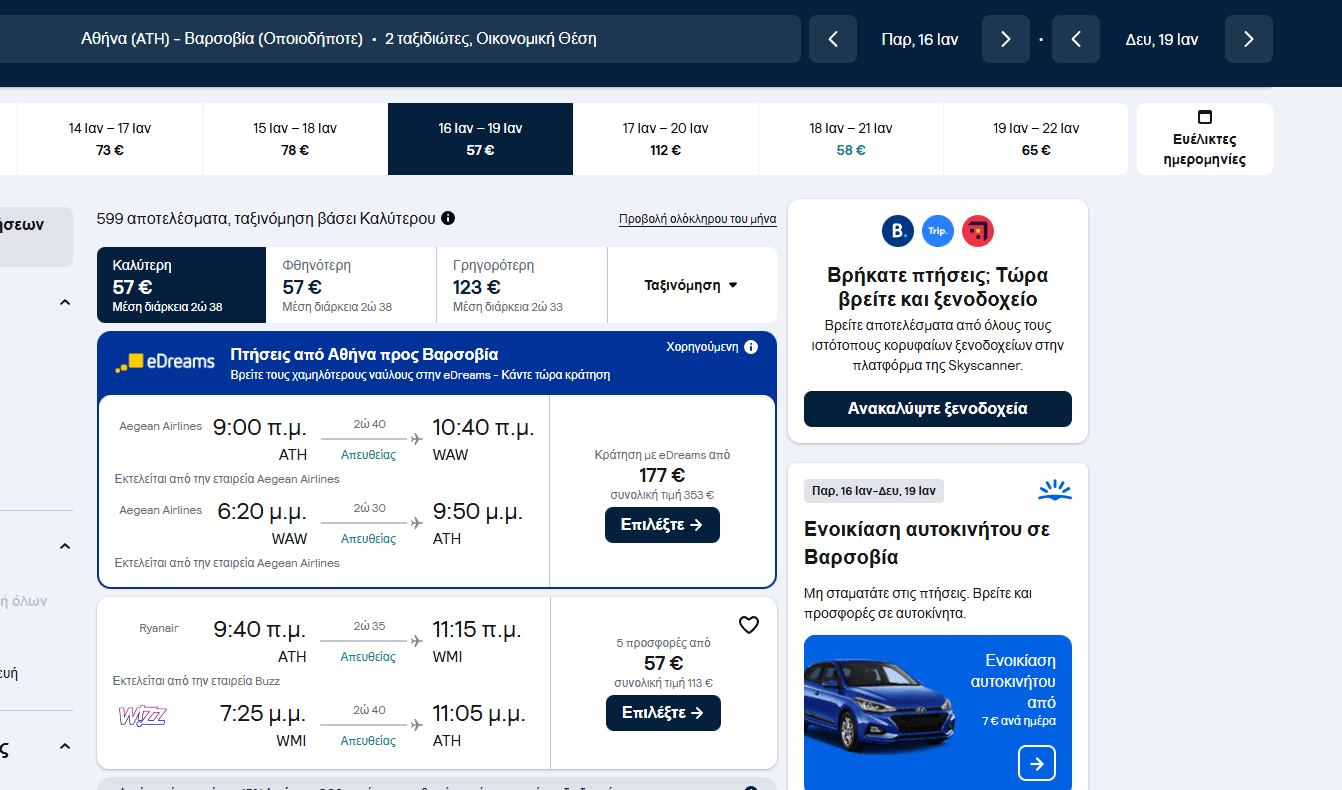Open Προβολή ολόκληρου του μήνα link

pos(697,219)
